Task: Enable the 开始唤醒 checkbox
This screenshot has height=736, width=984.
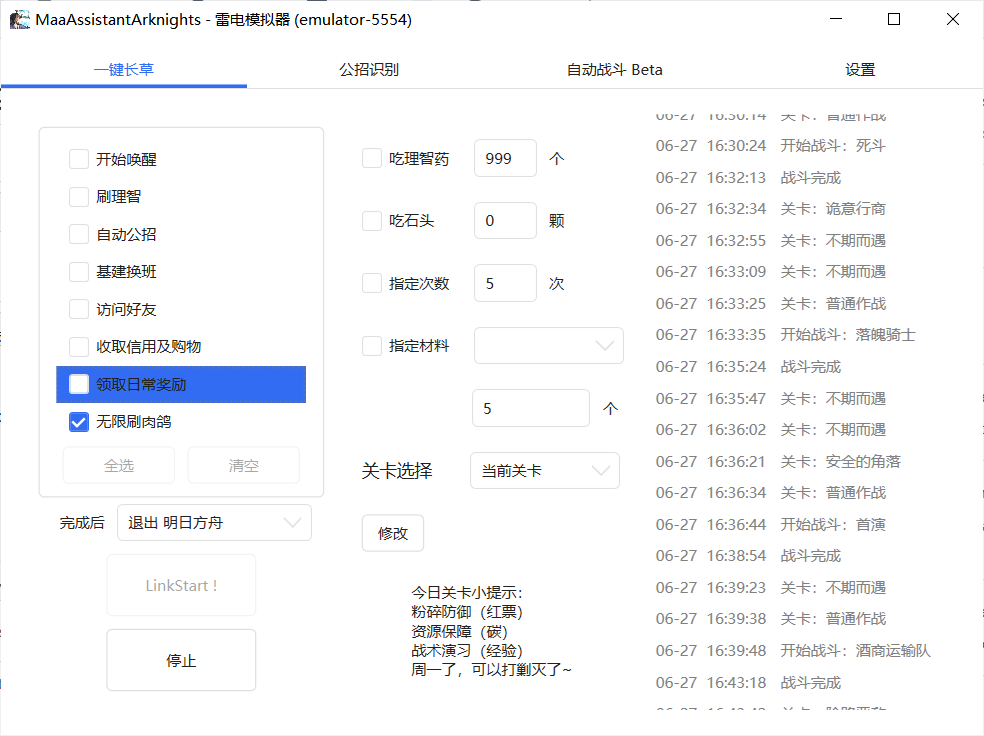Action: coord(78,159)
